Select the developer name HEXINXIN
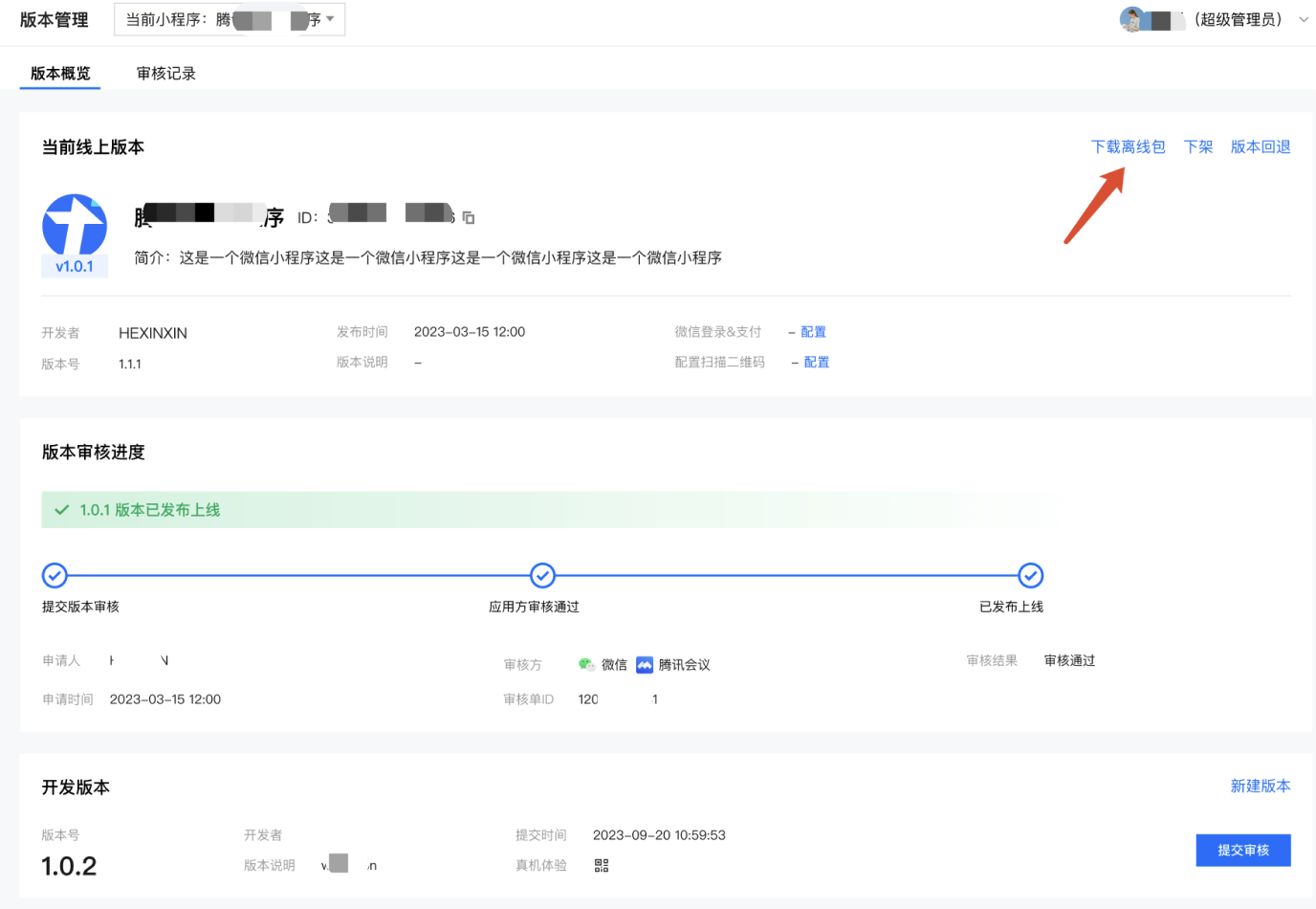 tap(153, 333)
